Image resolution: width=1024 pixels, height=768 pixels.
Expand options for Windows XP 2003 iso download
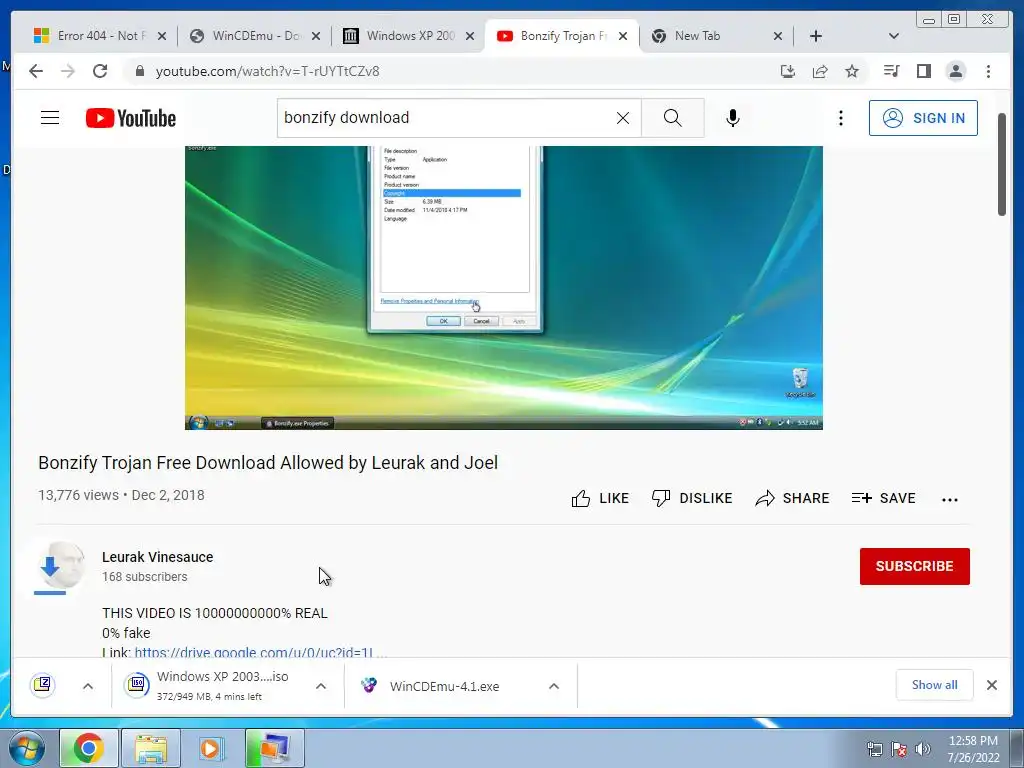[321, 686]
